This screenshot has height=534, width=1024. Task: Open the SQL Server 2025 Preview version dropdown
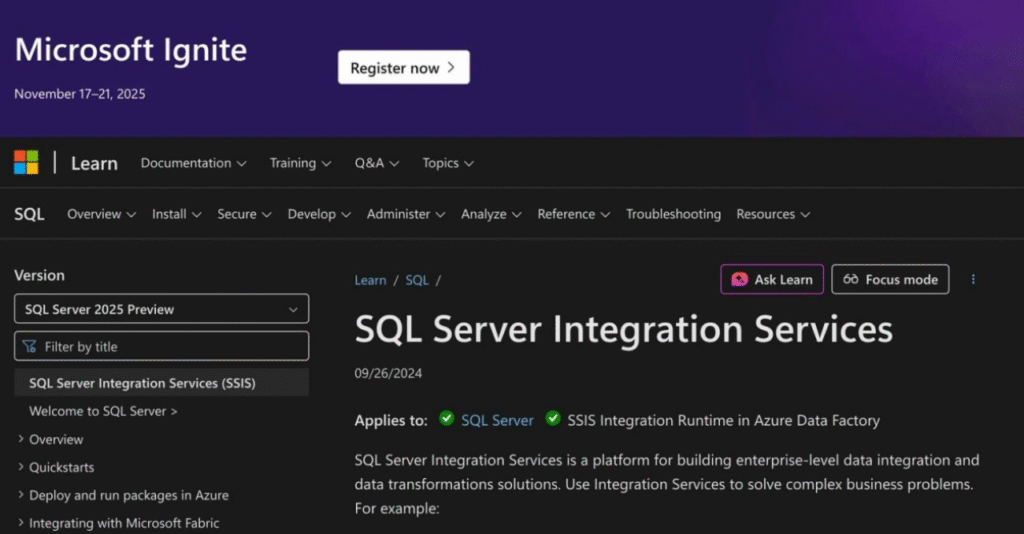pyautogui.click(x=161, y=309)
